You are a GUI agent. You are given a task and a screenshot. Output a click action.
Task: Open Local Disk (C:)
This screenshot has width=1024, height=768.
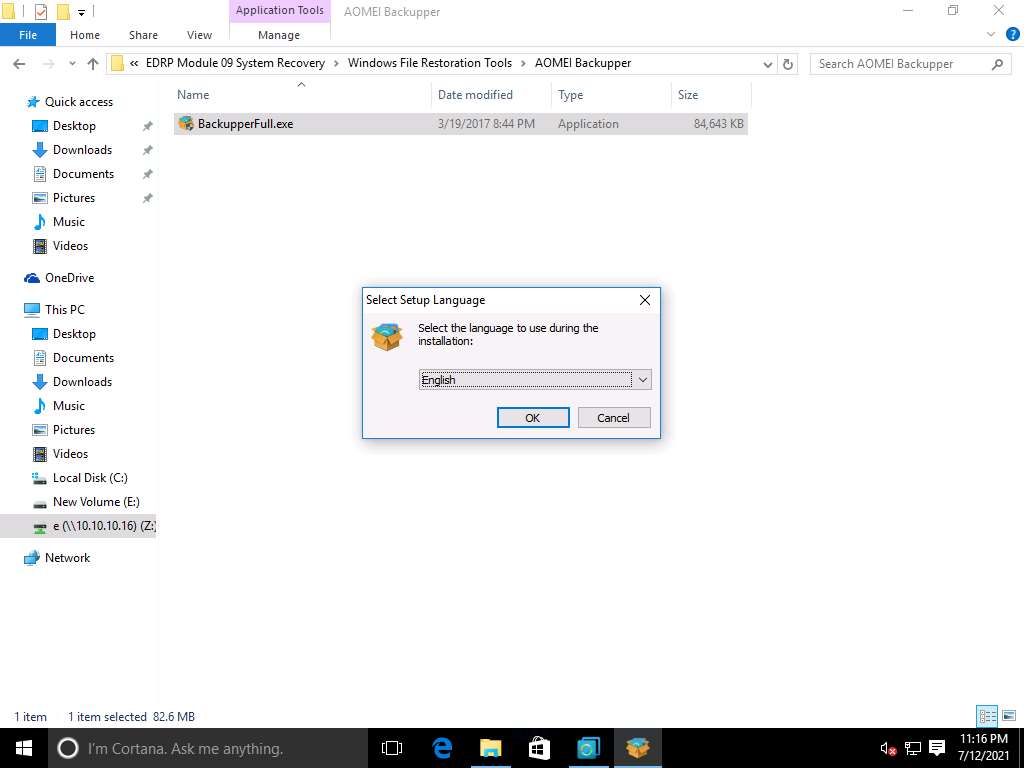click(x=89, y=478)
